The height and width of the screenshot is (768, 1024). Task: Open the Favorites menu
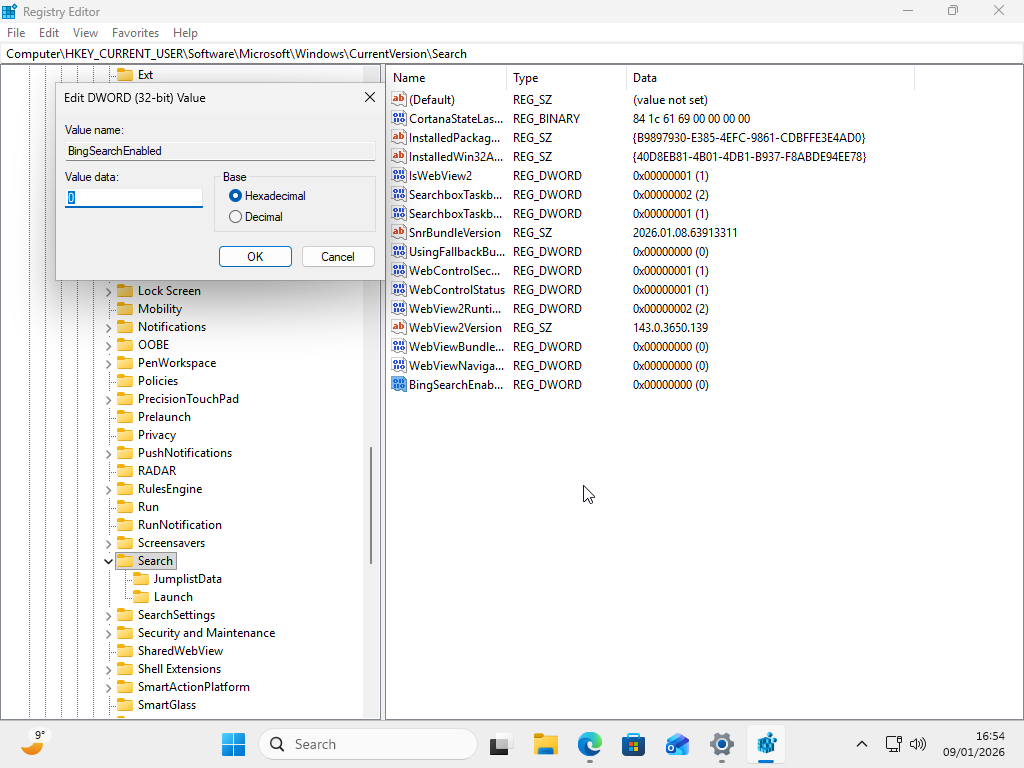tap(135, 32)
